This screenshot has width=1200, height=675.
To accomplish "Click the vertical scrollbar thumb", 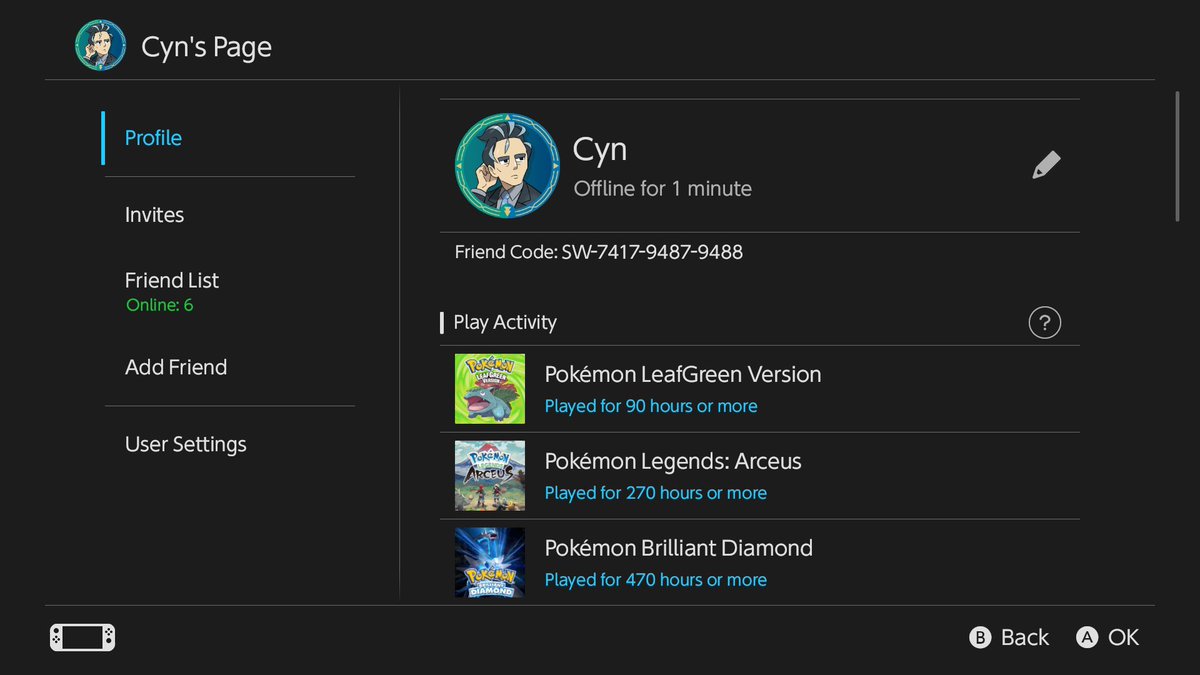I will (x=1177, y=155).
